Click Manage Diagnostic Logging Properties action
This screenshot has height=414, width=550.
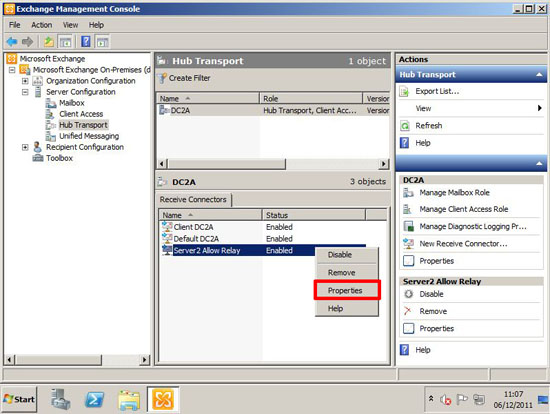click(473, 227)
